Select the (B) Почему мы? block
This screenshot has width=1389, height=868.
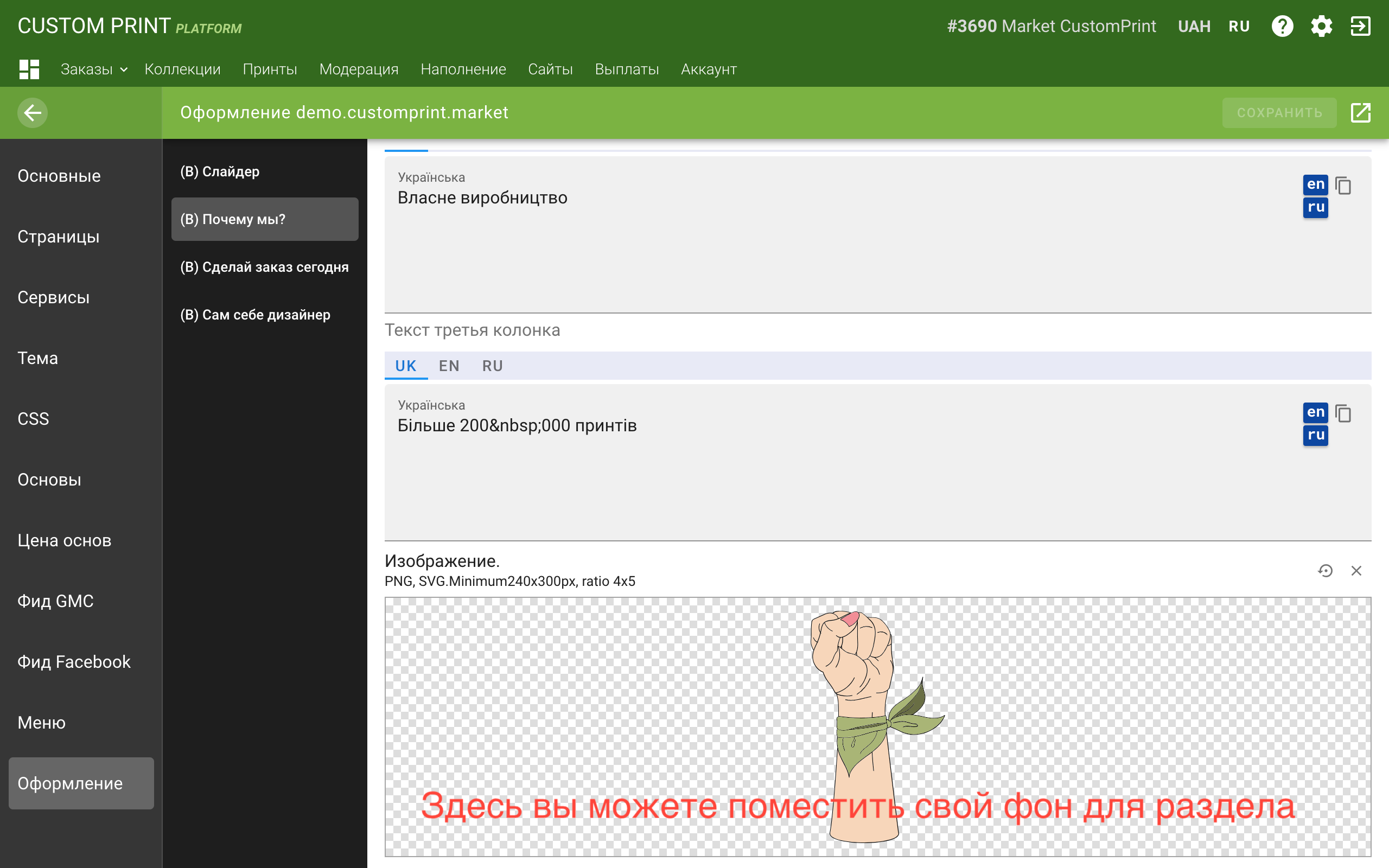(x=265, y=219)
